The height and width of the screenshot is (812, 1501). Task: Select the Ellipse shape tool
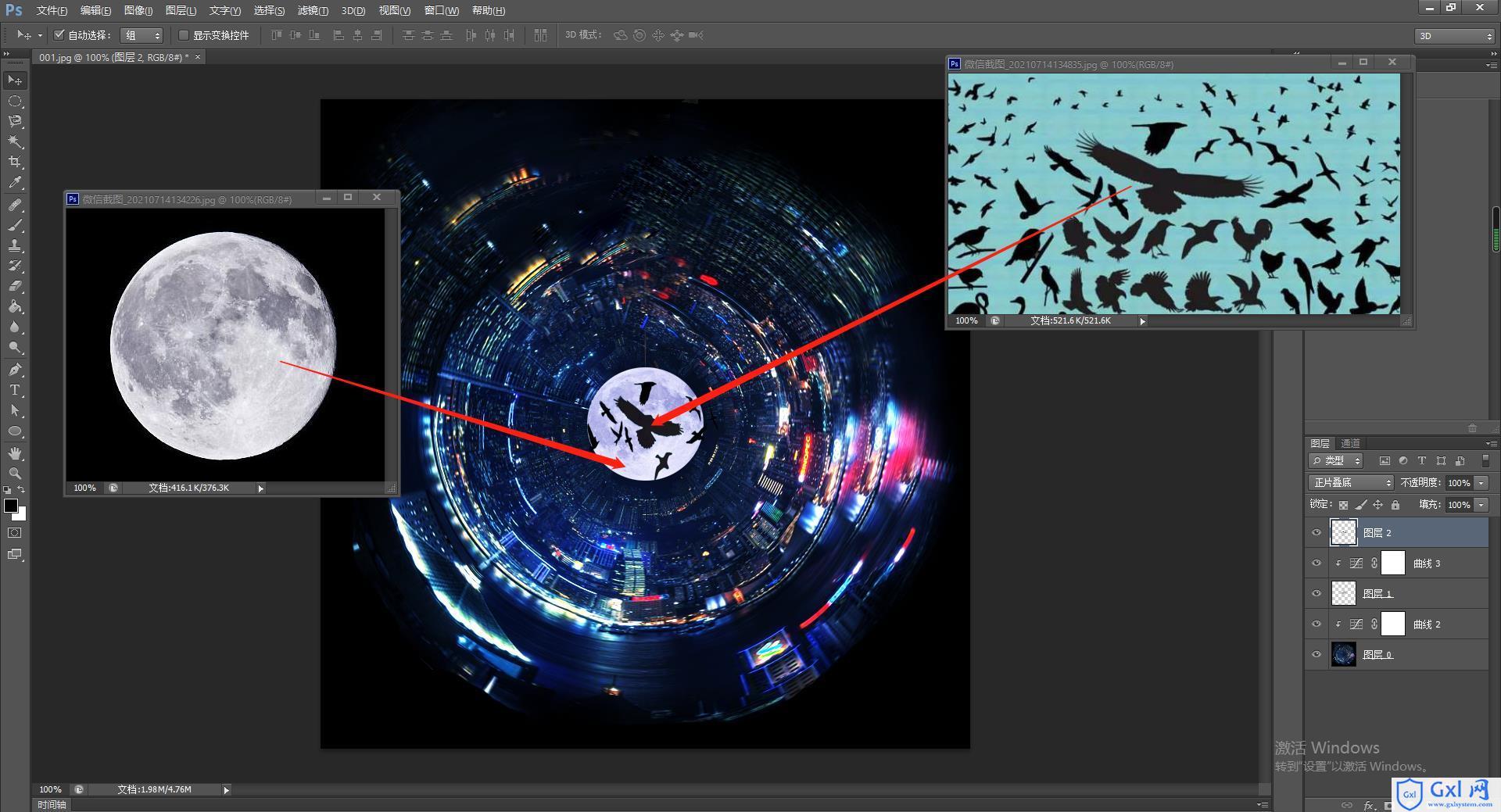[x=15, y=431]
